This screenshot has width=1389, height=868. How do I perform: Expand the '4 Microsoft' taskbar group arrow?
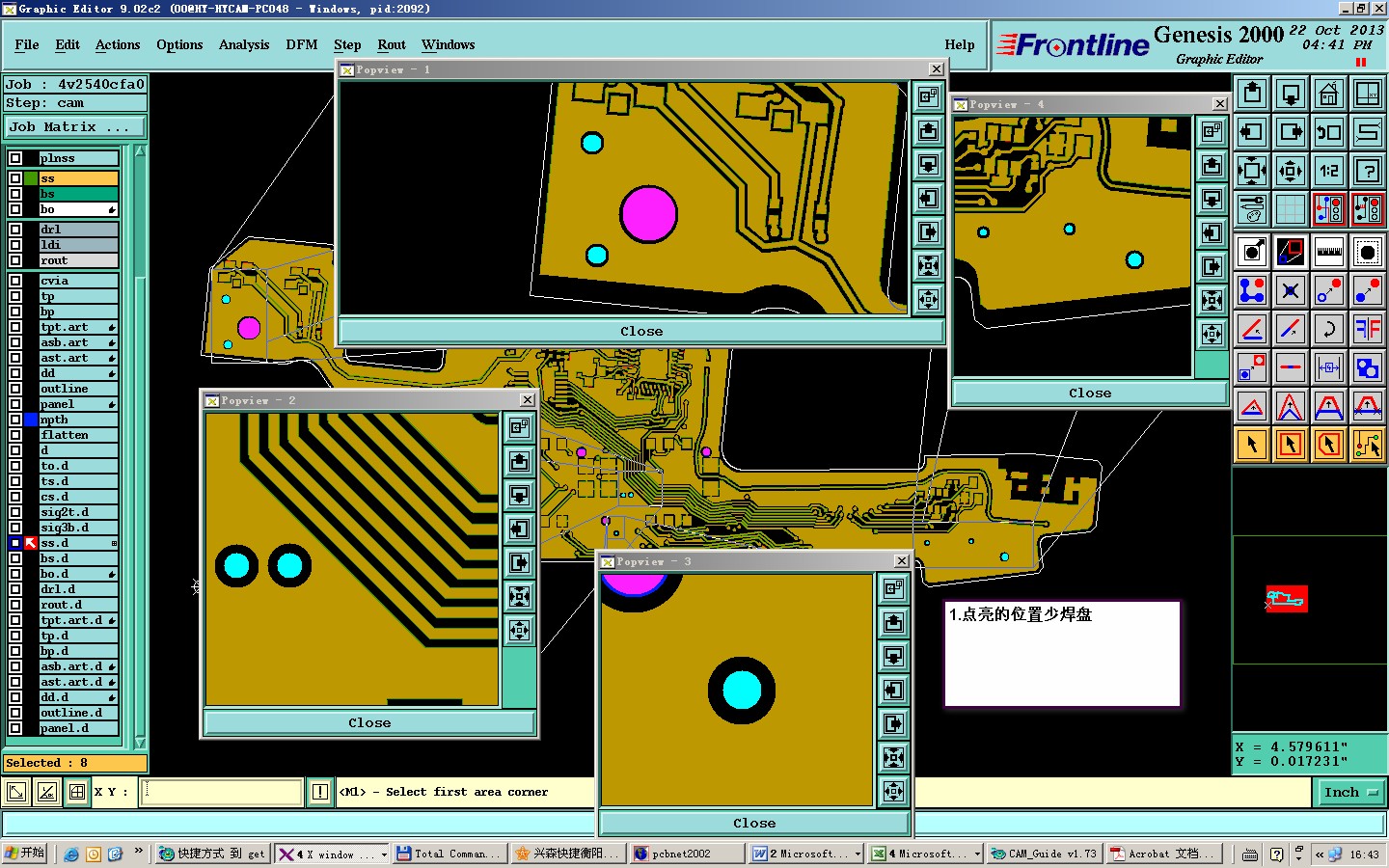click(977, 854)
